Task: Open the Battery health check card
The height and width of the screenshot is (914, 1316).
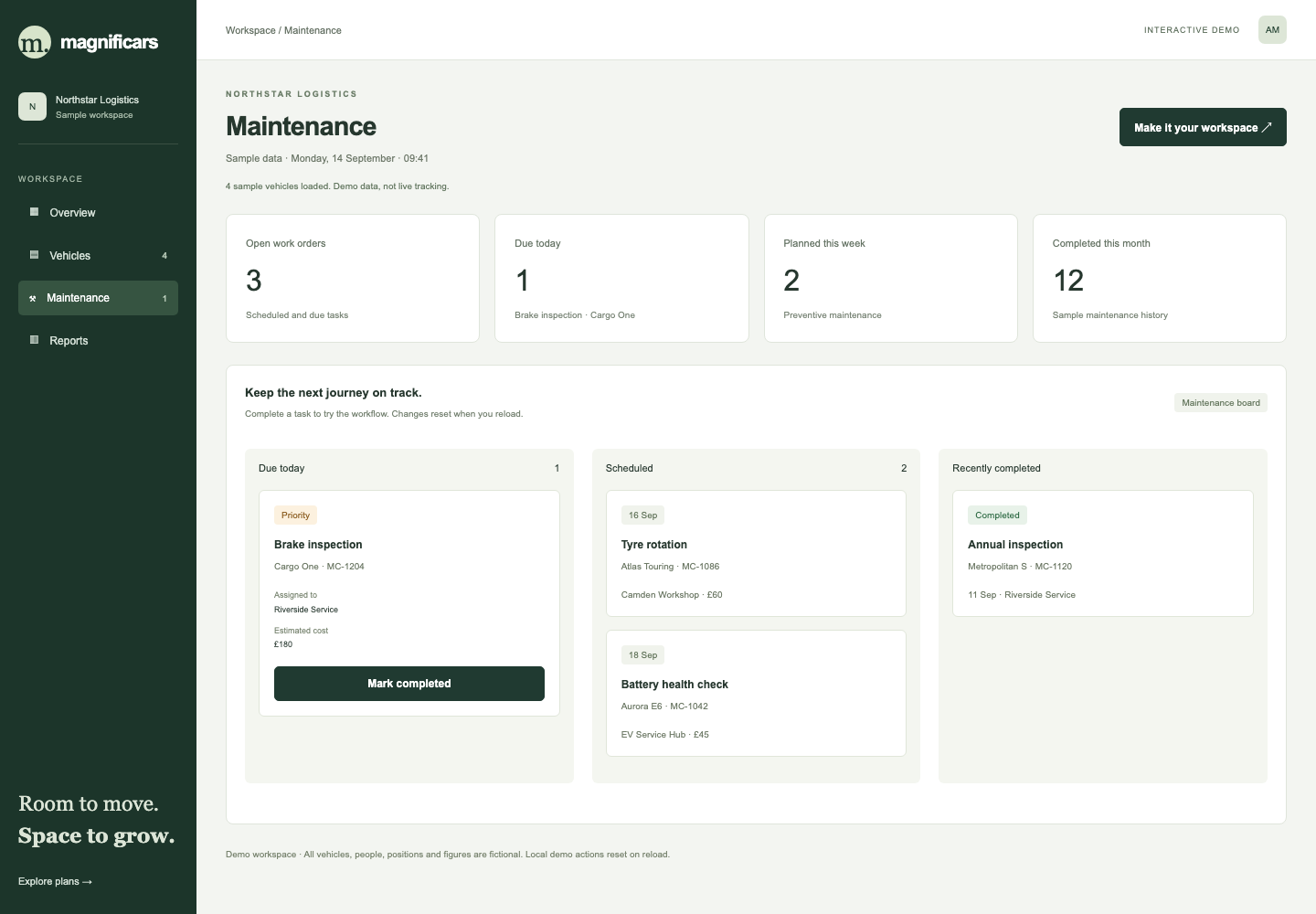Action: tap(756, 693)
